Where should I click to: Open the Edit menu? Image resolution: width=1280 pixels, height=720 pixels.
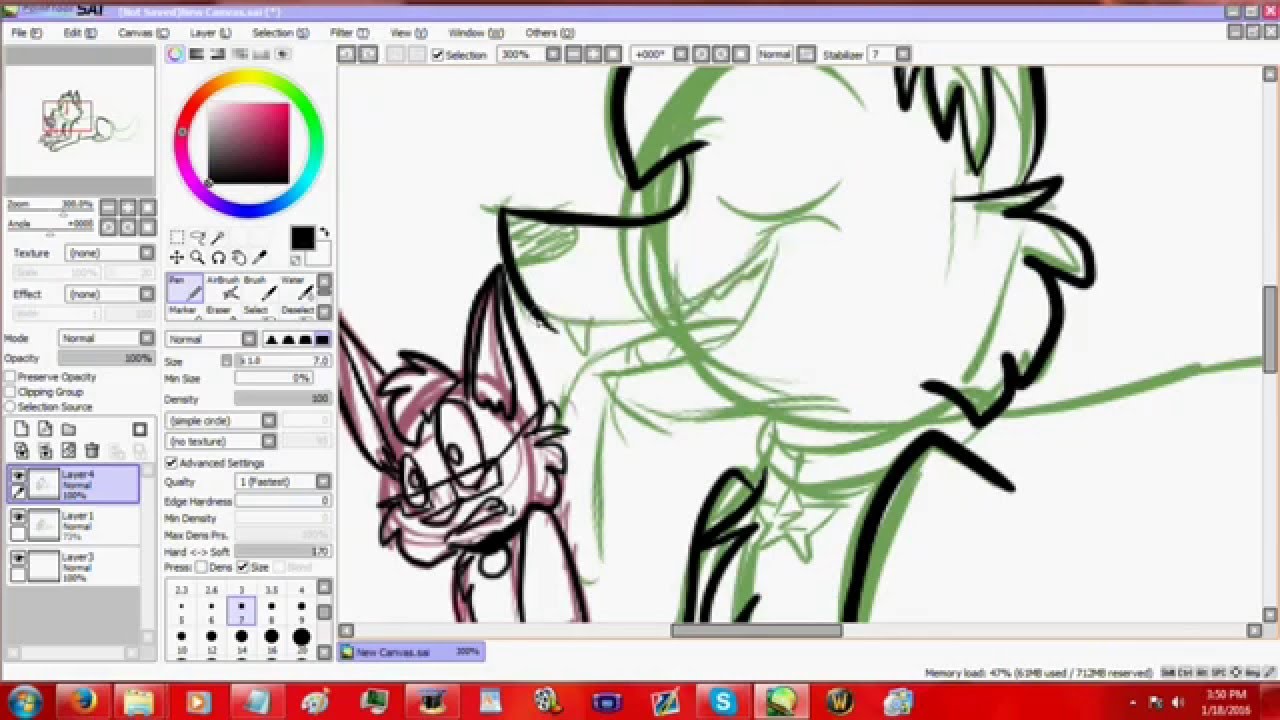(80, 33)
